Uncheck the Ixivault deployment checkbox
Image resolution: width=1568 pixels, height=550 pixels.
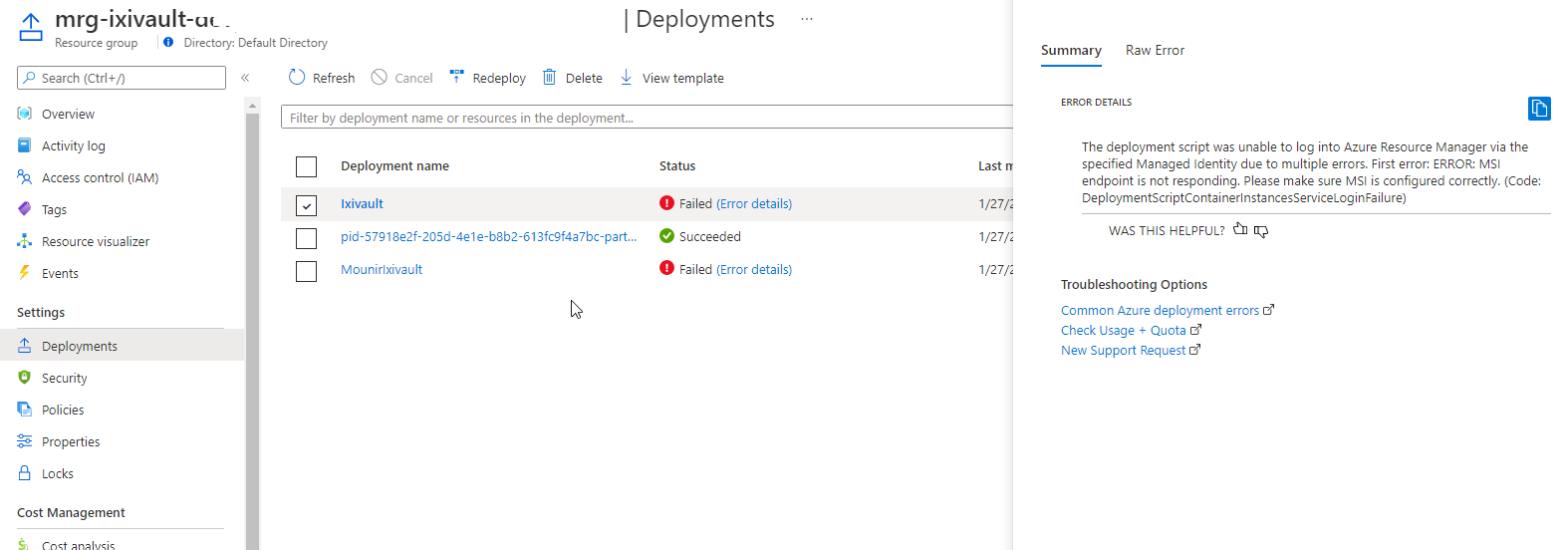(306, 205)
